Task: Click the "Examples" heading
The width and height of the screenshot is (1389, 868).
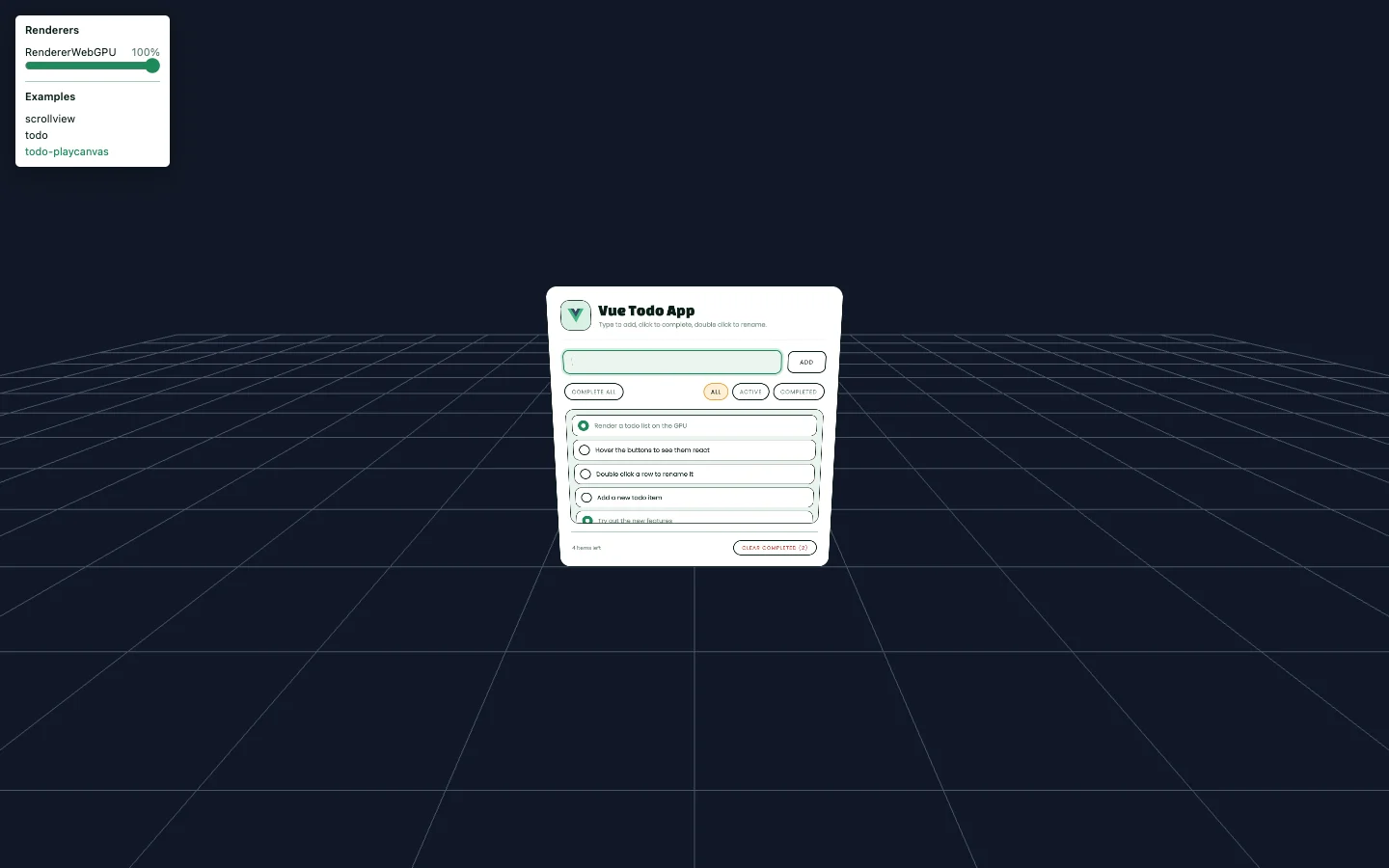Action: 50,96
